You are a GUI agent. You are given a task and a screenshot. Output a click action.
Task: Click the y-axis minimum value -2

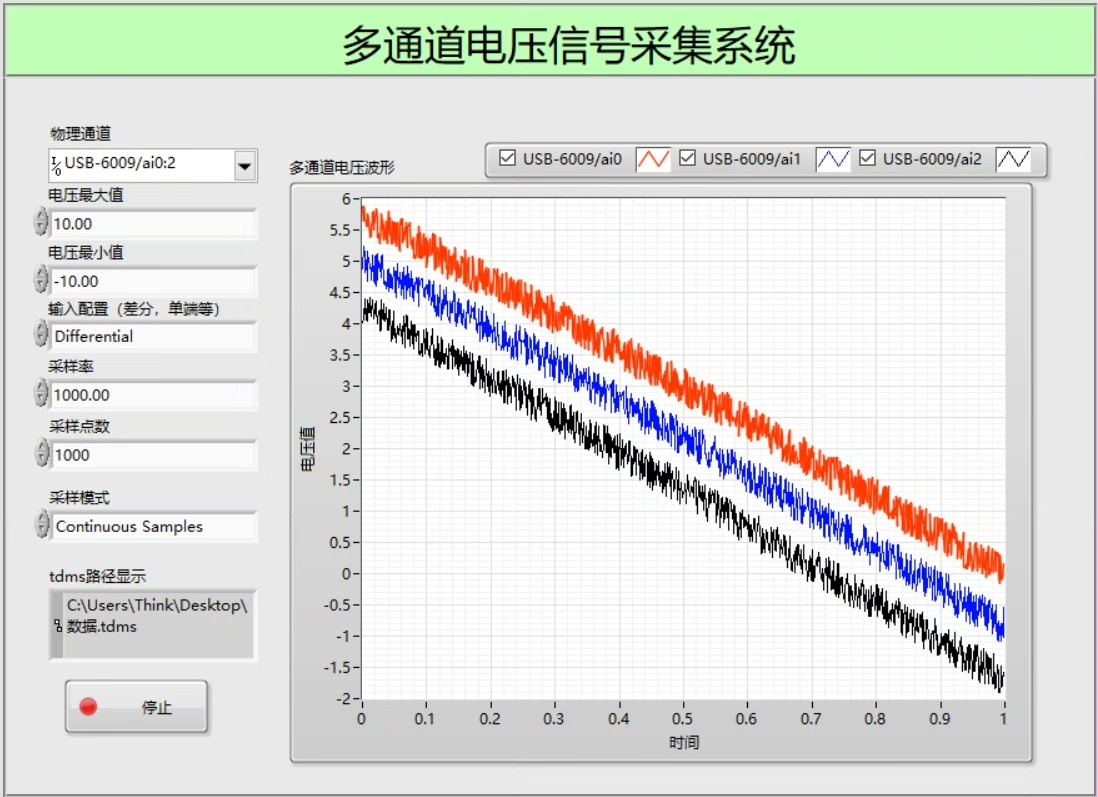click(x=343, y=698)
